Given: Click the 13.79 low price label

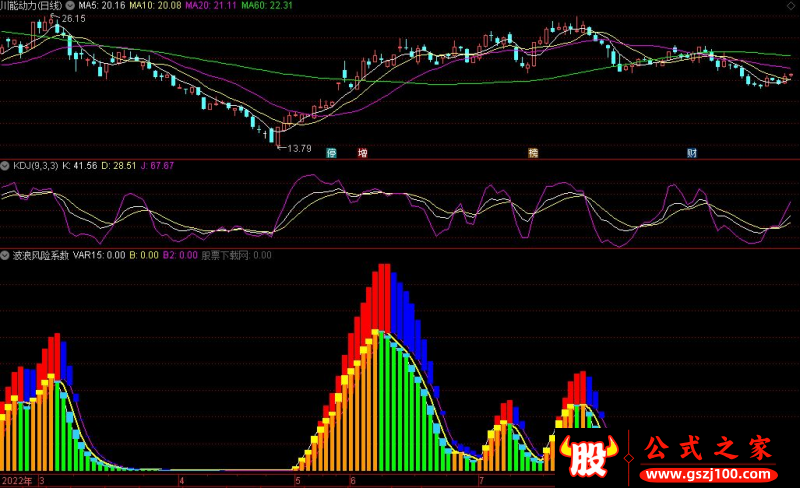Looking at the screenshot, I should tap(295, 148).
